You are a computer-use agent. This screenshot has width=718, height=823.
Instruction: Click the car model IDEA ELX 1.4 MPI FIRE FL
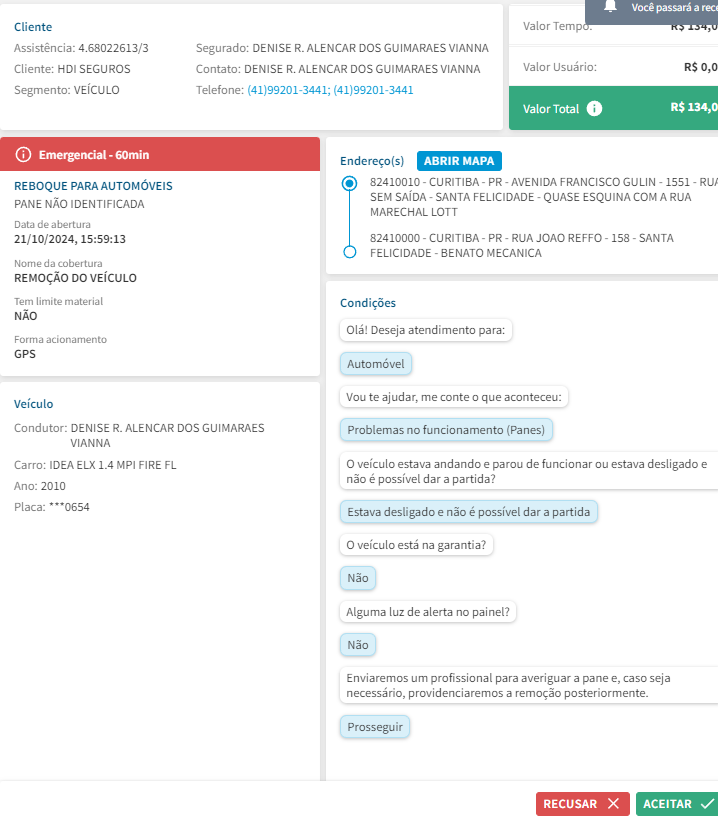tap(113, 465)
